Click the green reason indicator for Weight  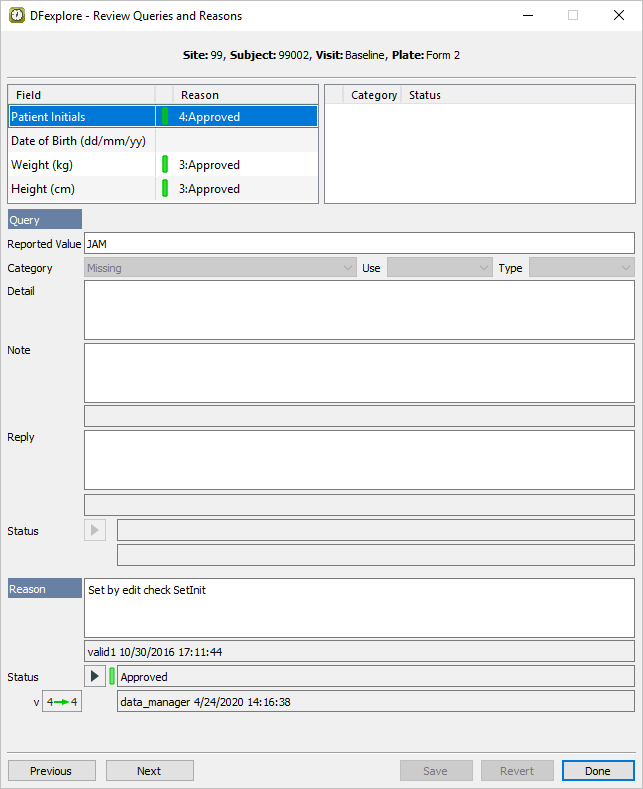pos(165,165)
